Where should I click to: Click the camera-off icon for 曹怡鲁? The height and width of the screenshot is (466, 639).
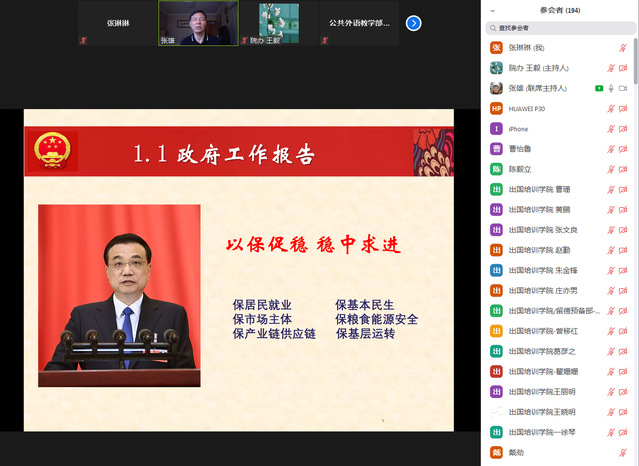click(623, 149)
